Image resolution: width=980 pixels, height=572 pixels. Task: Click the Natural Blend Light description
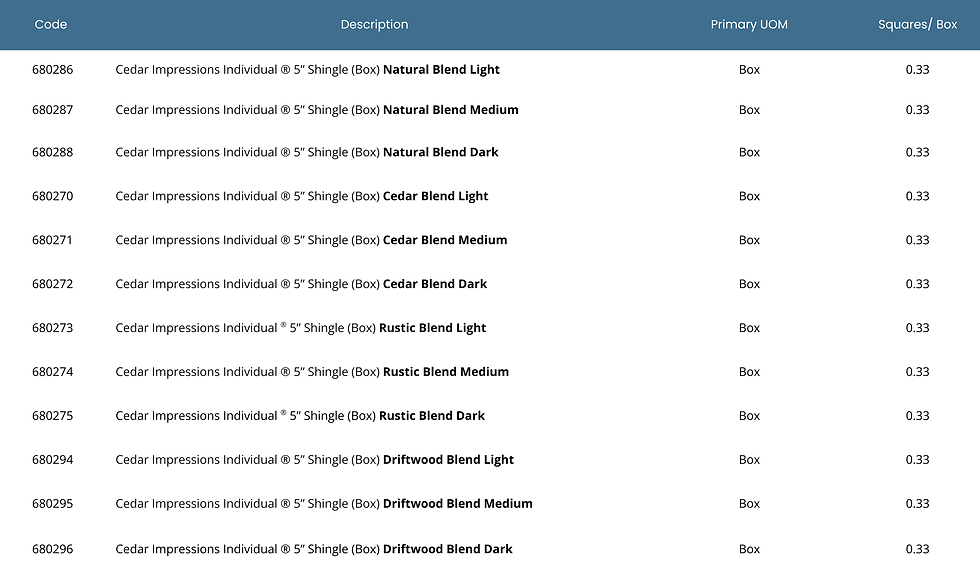click(307, 70)
